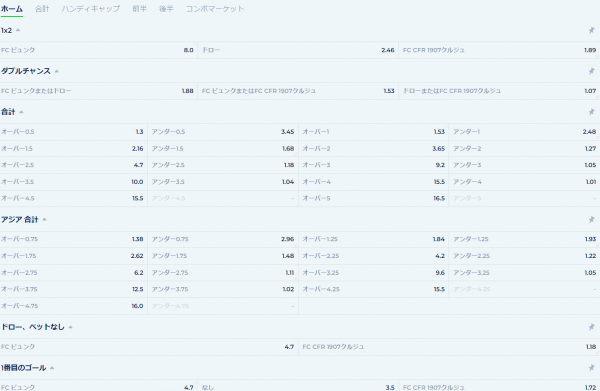Select オーバー2 at 3.65

373,148
